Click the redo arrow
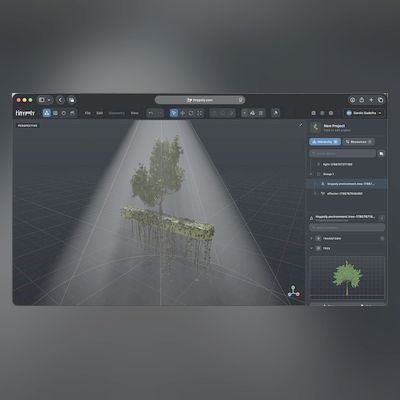The image size is (400, 400). point(159,113)
